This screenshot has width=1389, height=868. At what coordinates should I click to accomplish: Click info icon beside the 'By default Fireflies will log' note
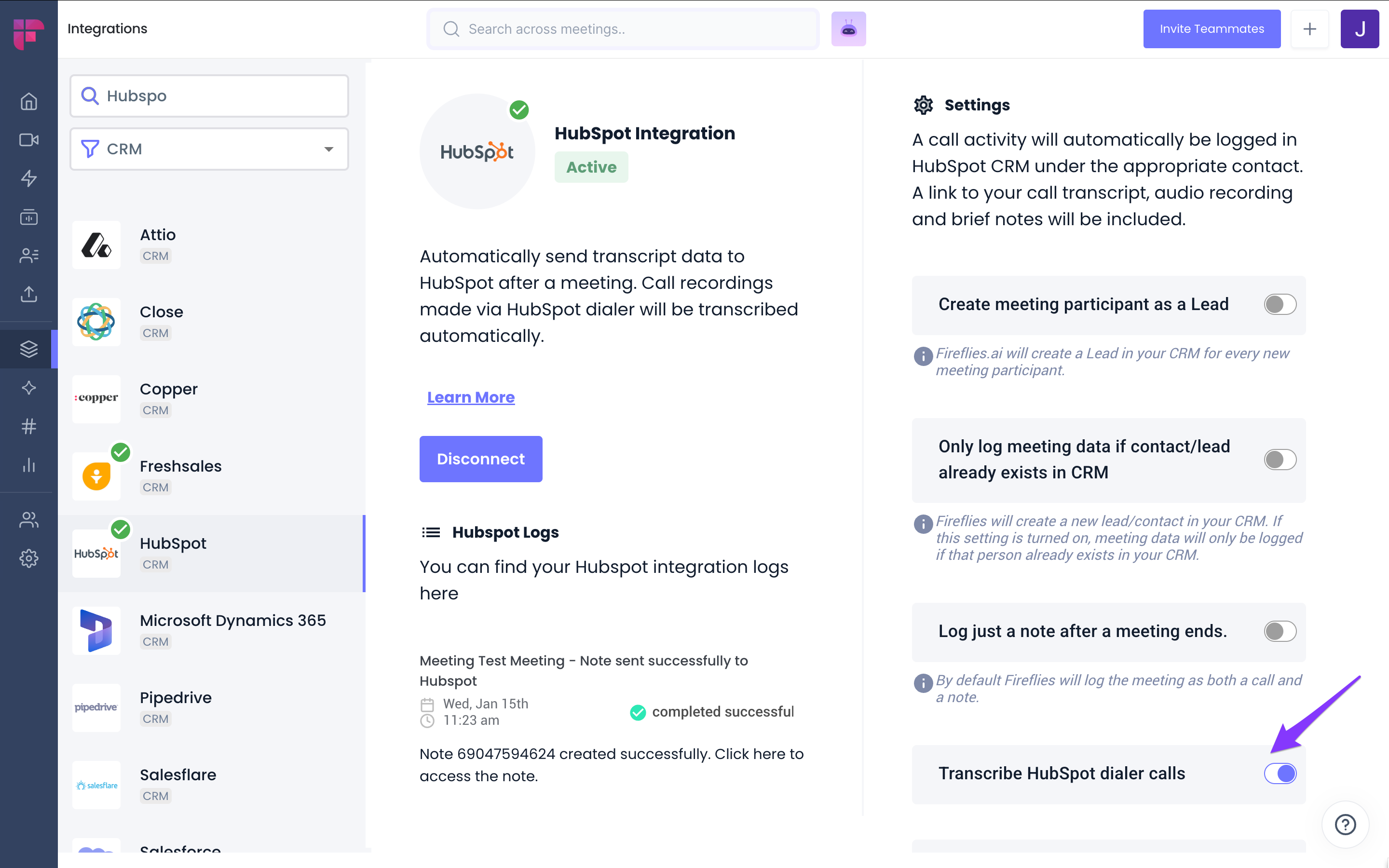923,682
